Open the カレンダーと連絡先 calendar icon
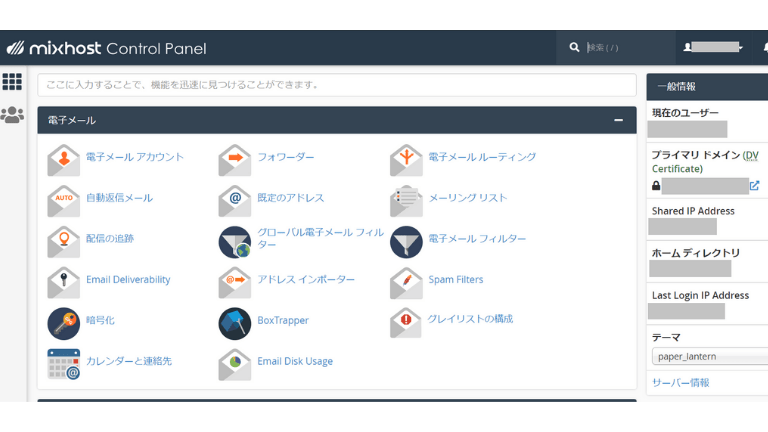Viewport: 768px width, 432px height. (x=64, y=364)
